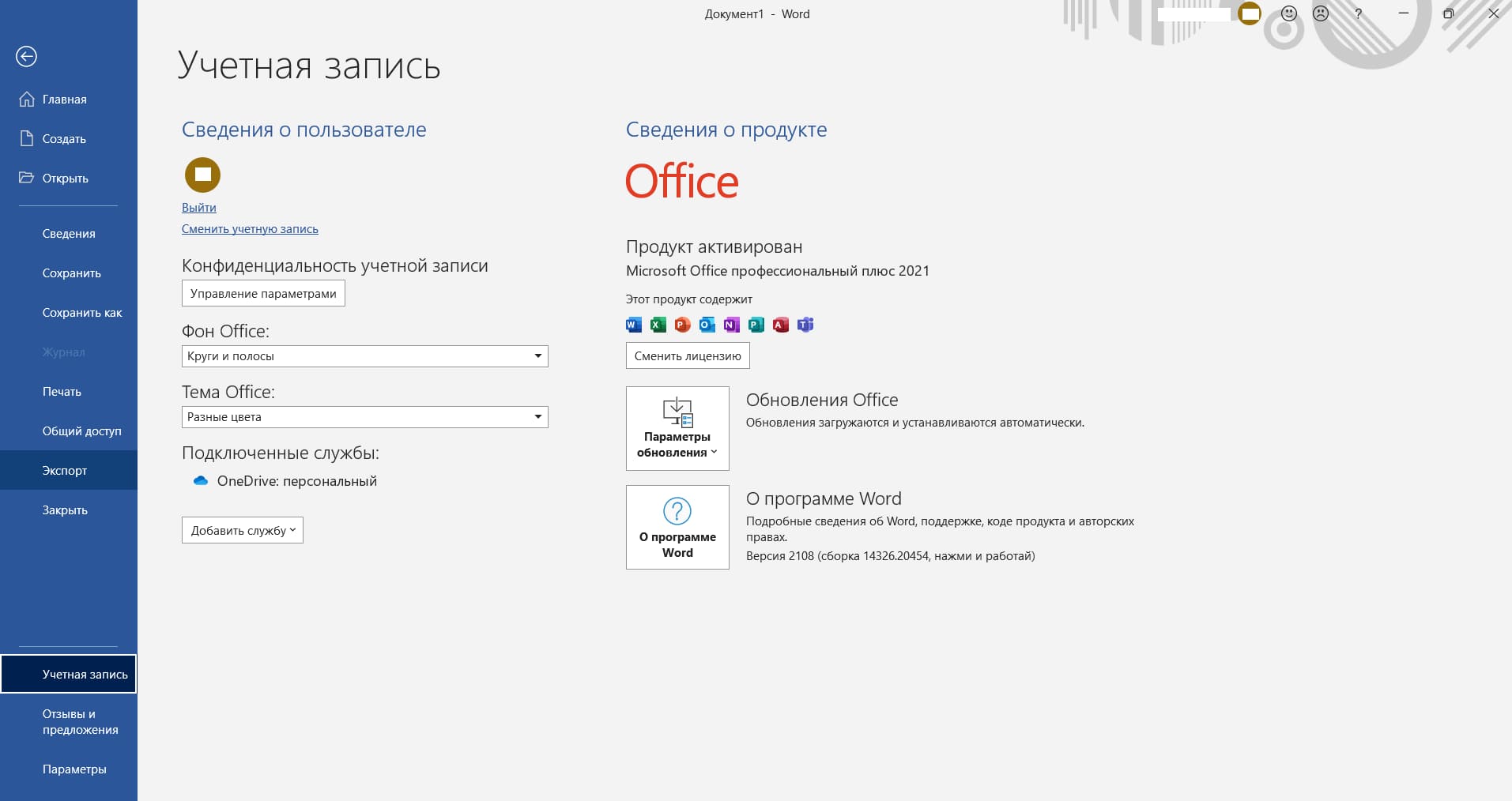1512x801 pixels.
Task: Open the Сохранить как page
Action: coord(69,313)
